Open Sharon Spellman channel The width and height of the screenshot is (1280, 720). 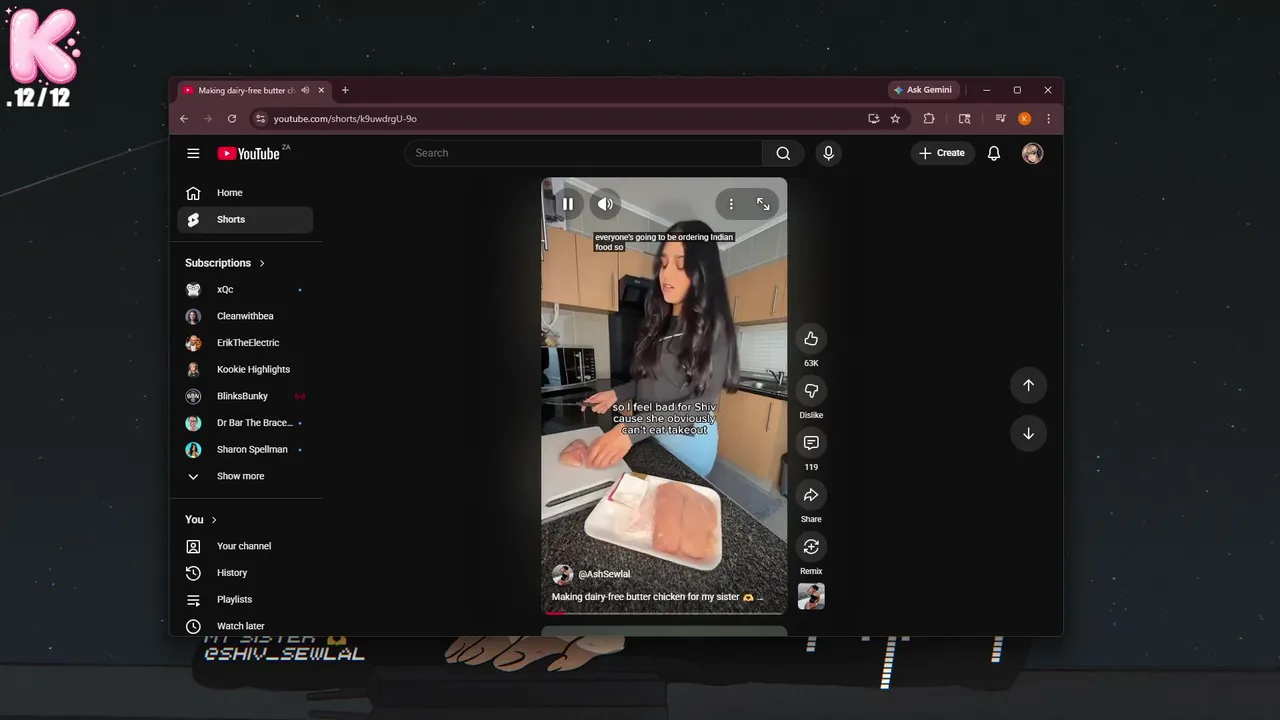[245, 449]
